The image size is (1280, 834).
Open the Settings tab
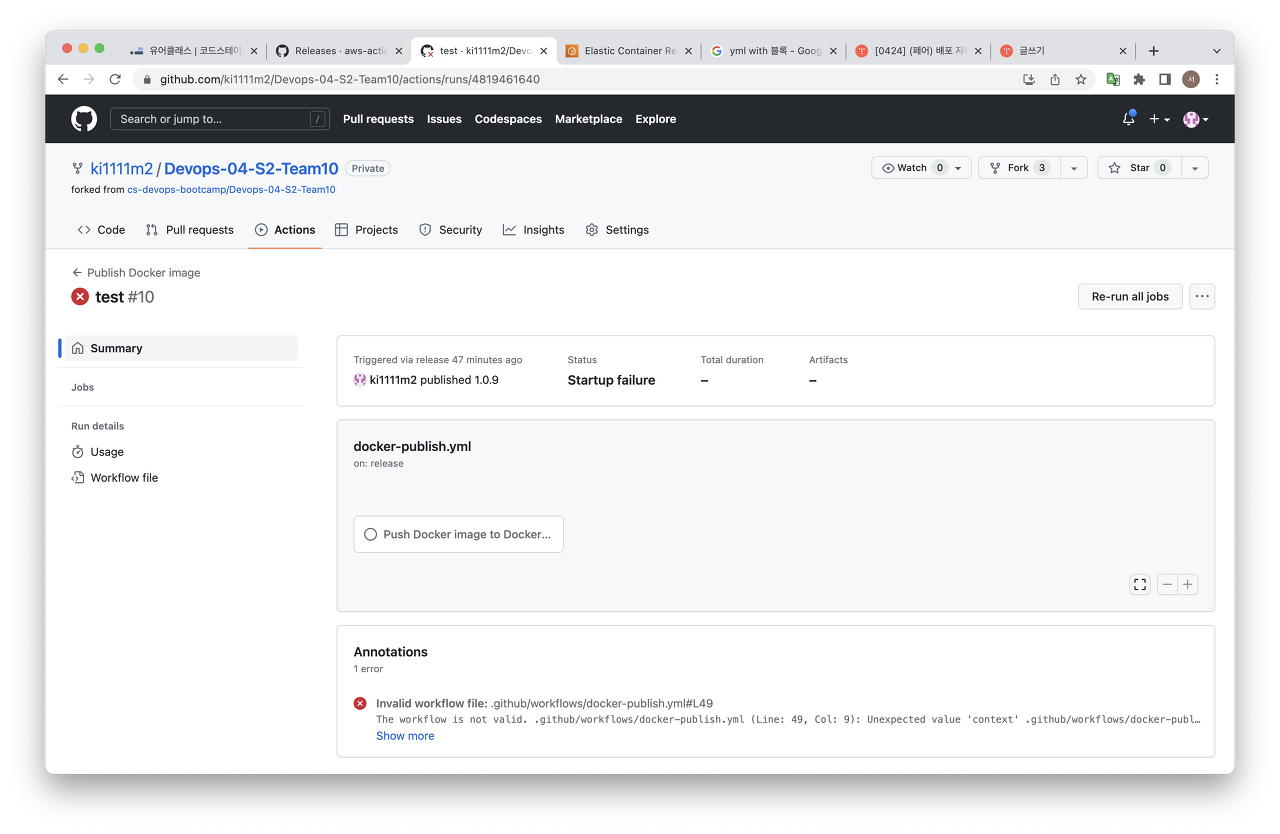pyautogui.click(x=617, y=230)
